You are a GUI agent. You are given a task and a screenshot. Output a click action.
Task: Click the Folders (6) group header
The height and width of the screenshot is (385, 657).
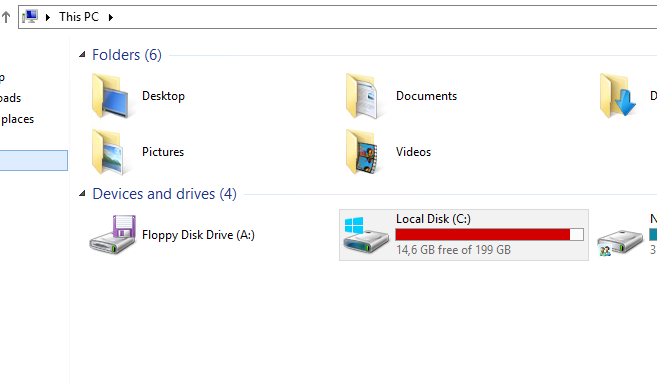(127, 55)
